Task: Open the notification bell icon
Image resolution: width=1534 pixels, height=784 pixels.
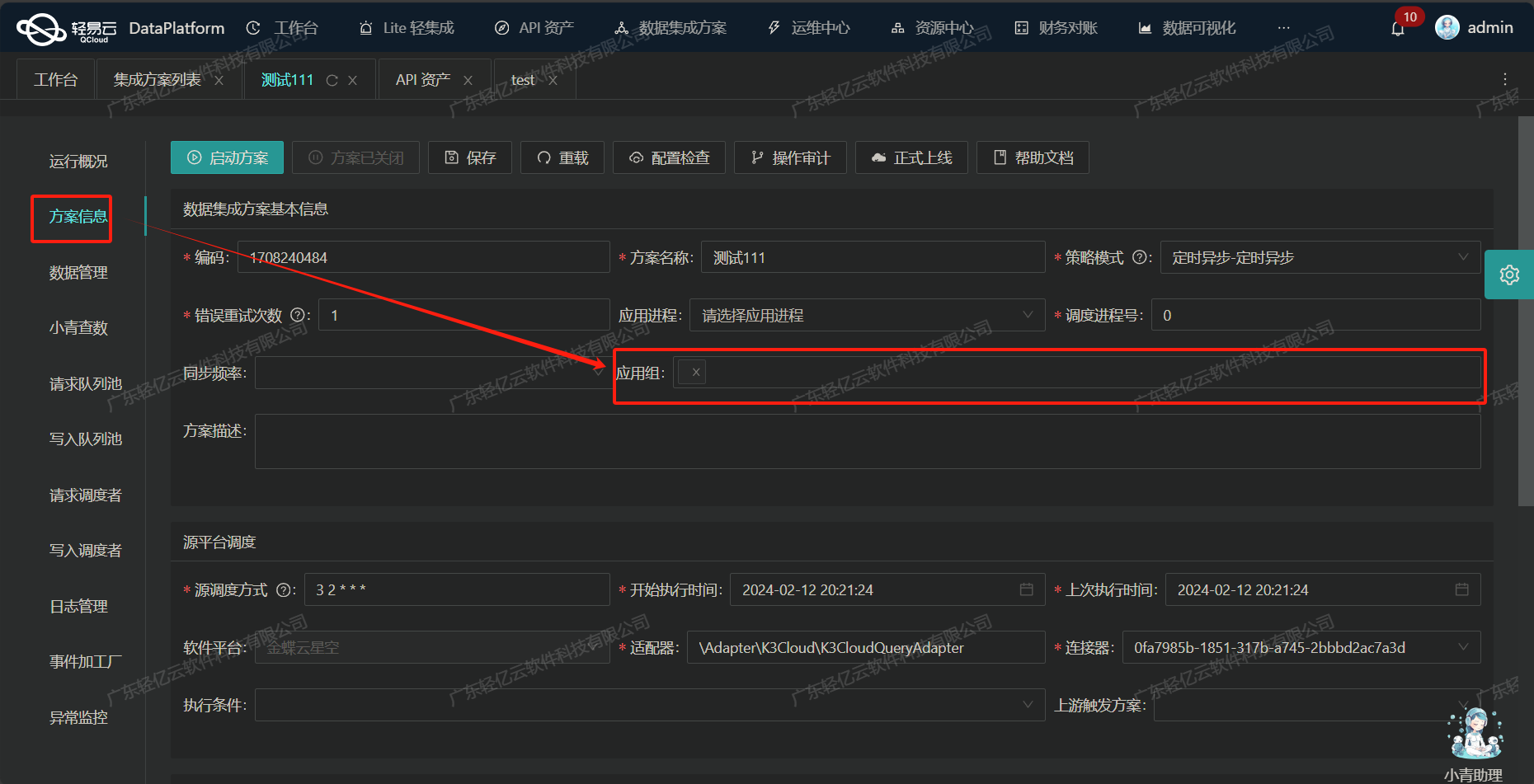Action: coord(1398,29)
